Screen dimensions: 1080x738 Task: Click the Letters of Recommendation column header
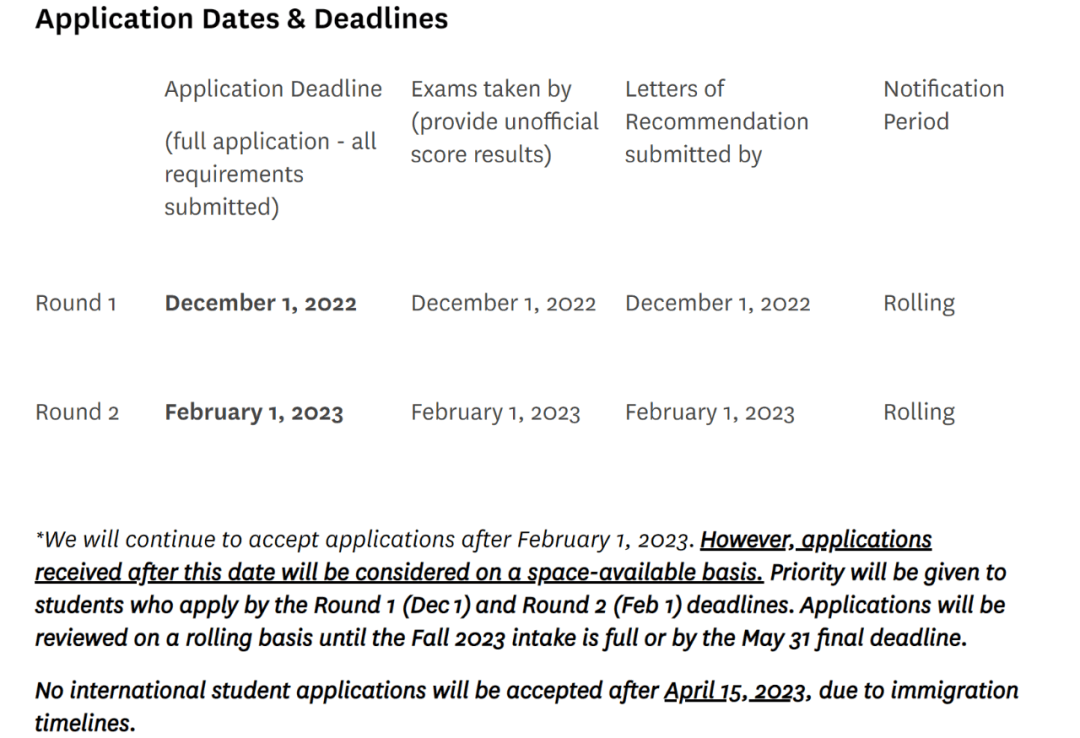(716, 121)
